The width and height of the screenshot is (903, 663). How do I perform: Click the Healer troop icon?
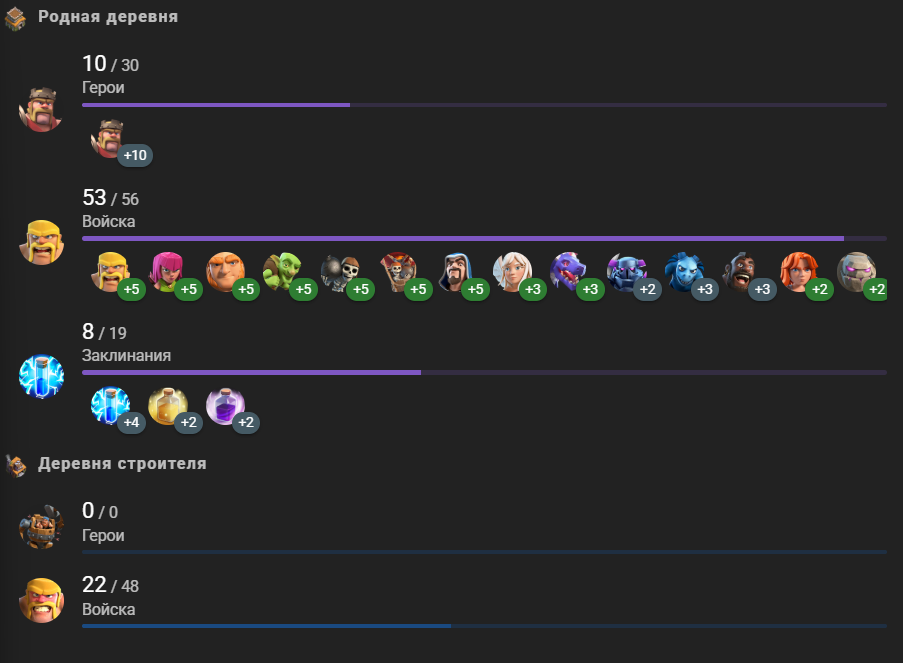[x=512, y=272]
